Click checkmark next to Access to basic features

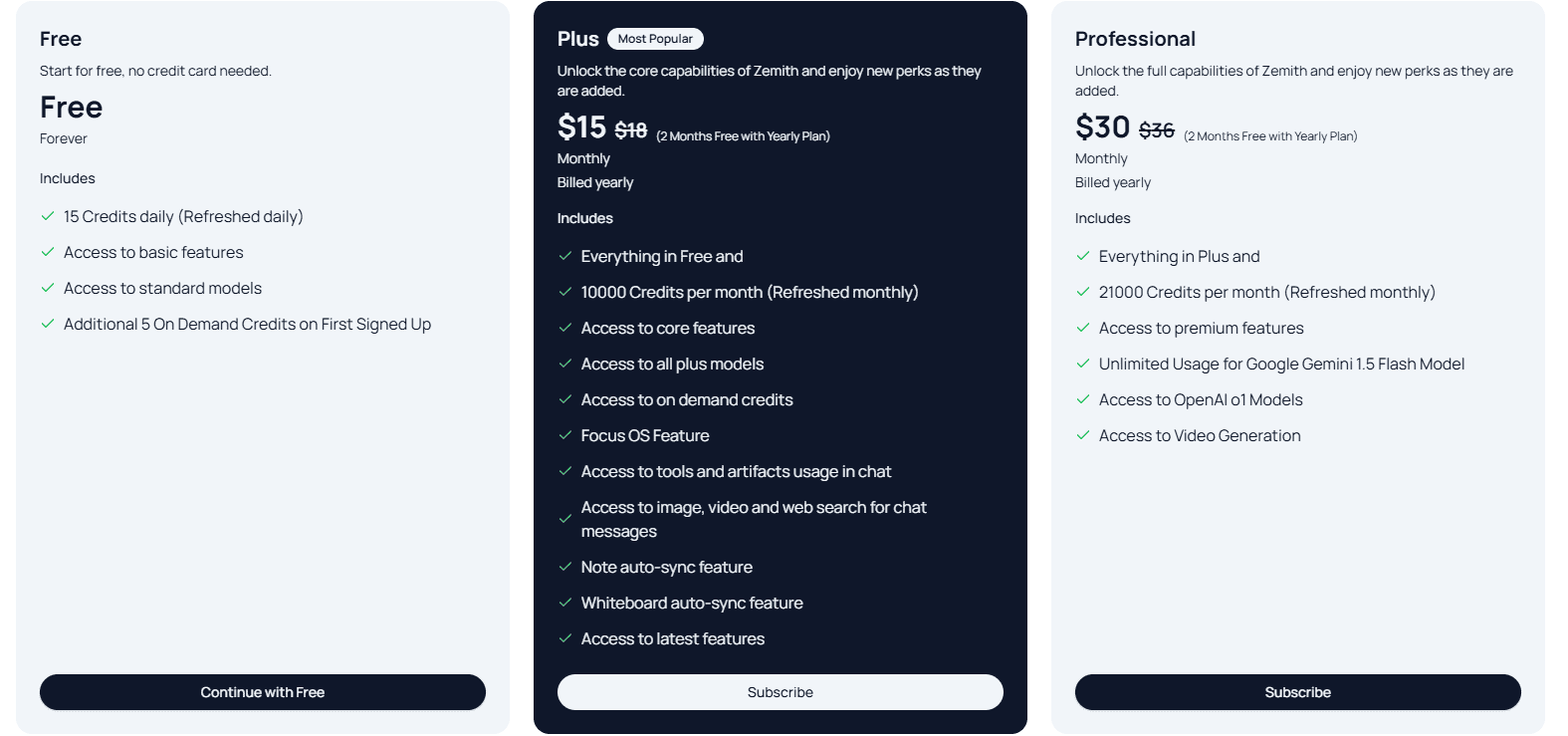(48, 252)
